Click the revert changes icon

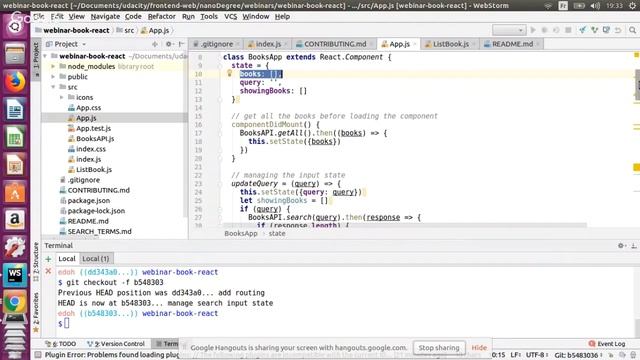coord(618,30)
